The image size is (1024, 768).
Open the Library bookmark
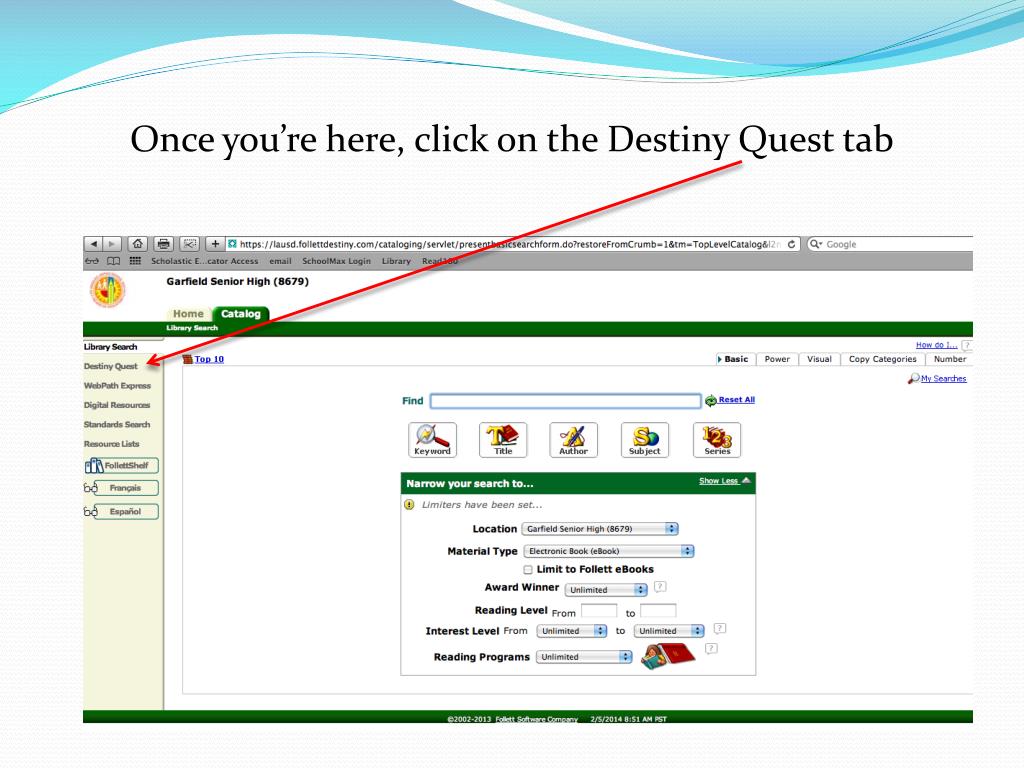396,261
